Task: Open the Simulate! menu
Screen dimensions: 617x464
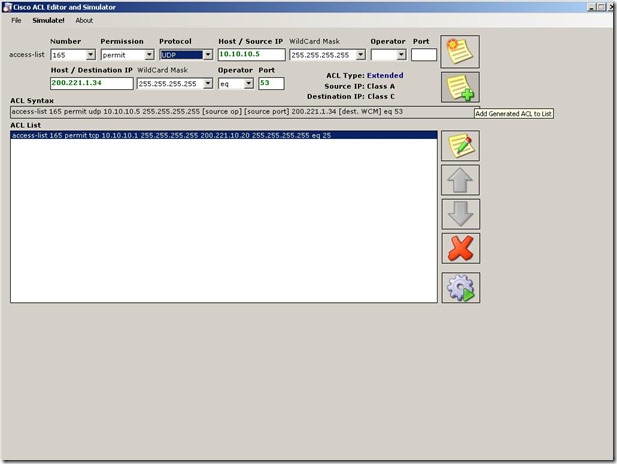Action: click(48, 20)
